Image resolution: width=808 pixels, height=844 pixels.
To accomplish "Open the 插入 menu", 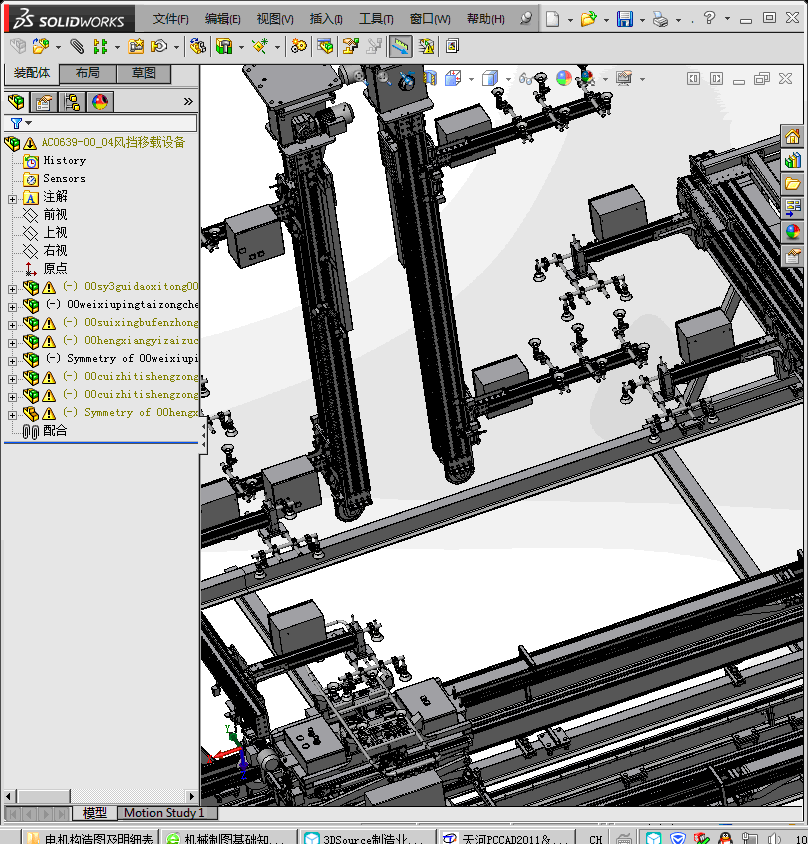I will 326,19.
